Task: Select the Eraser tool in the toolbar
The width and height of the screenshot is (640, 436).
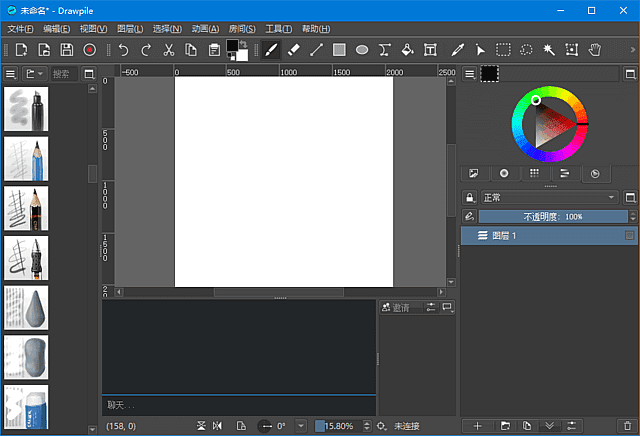Action: point(293,49)
